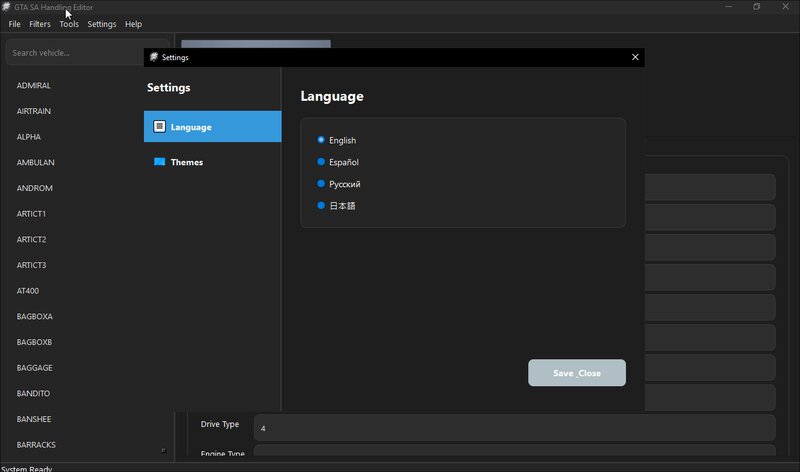
Task: Restore the main editor window size
Action: pyautogui.click(x=757, y=7)
